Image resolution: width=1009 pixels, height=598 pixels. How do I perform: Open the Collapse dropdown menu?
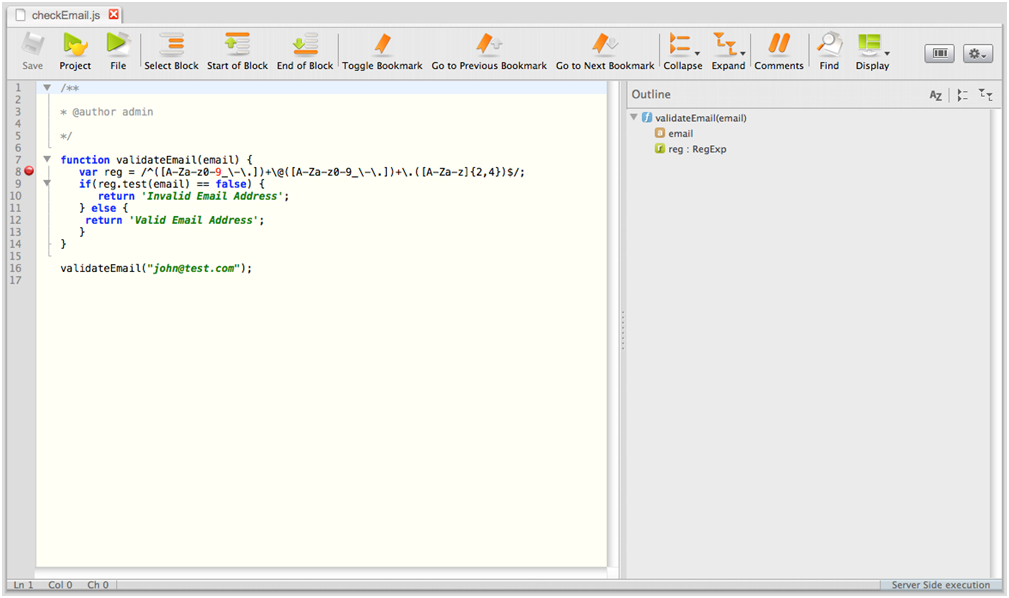(697, 54)
